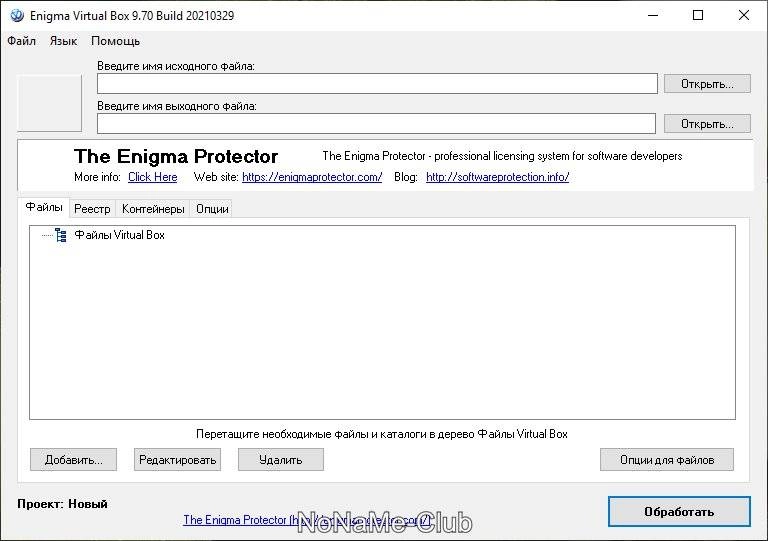Follow the Click Here link
The height and width of the screenshot is (541, 768).
(153, 177)
